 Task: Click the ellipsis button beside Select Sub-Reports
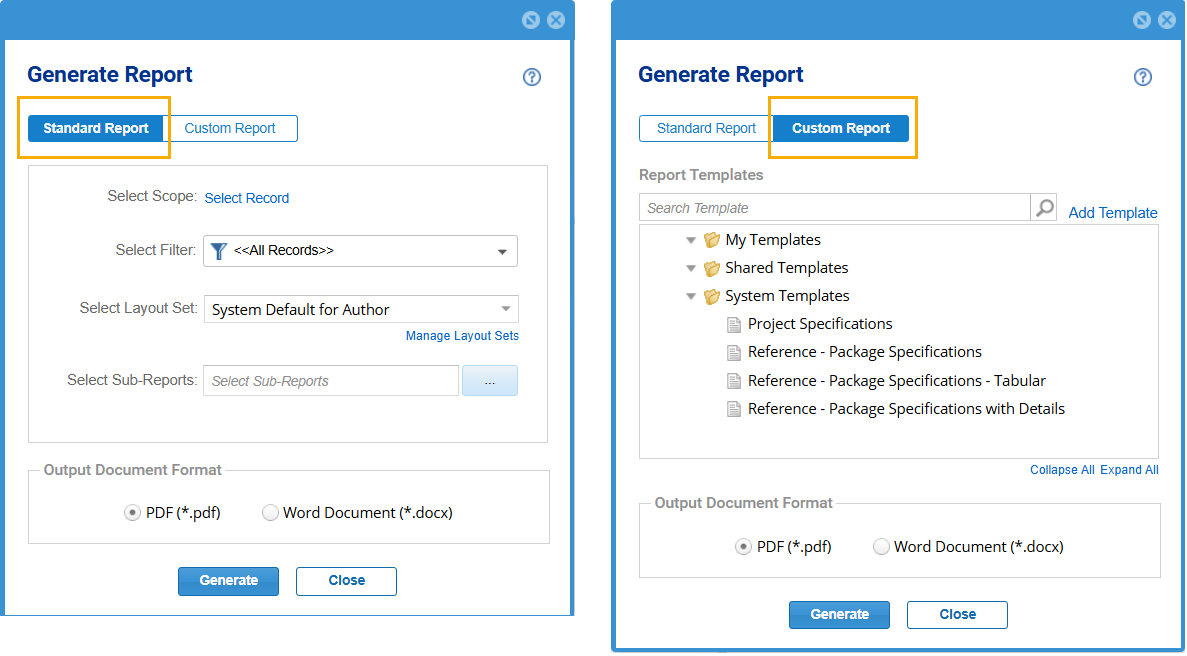(489, 381)
